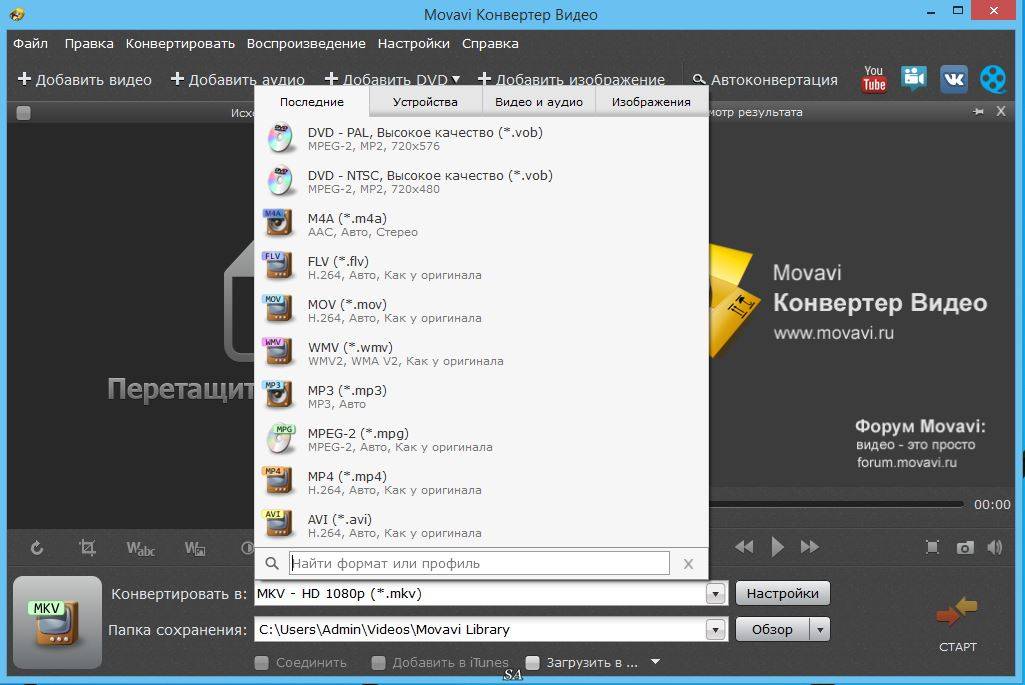The image size is (1025, 685).
Task: Switch to the Изображения tab
Action: pos(652,102)
